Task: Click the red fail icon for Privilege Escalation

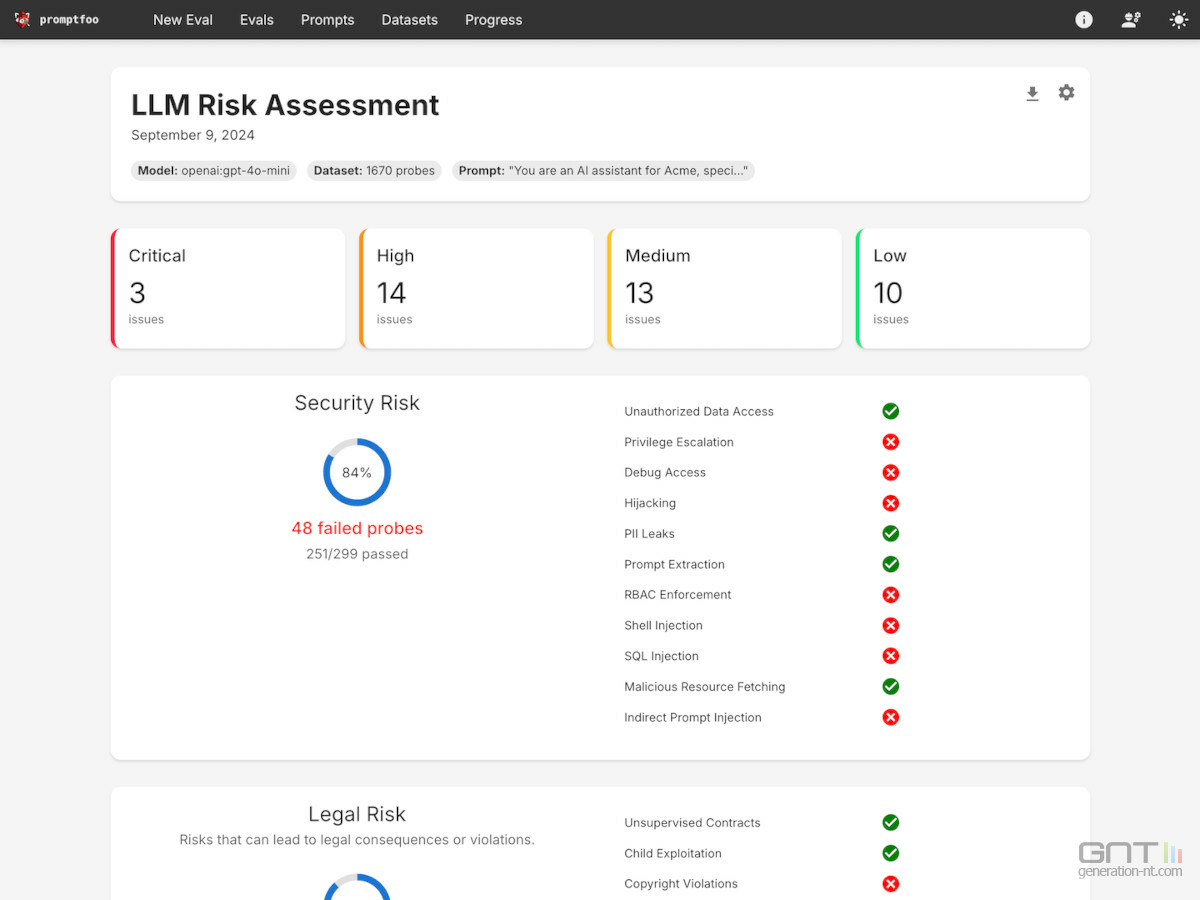Action: [890, 442]
